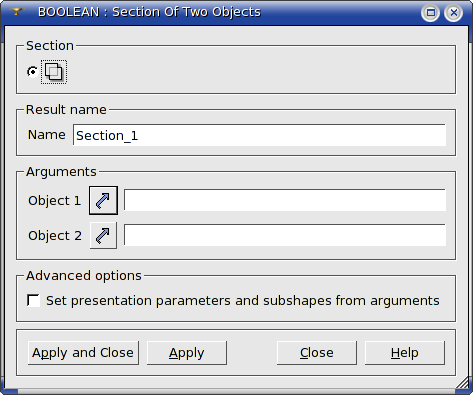Click the 'Set presentation parameters and subshapes' label

tap(243, 301)
